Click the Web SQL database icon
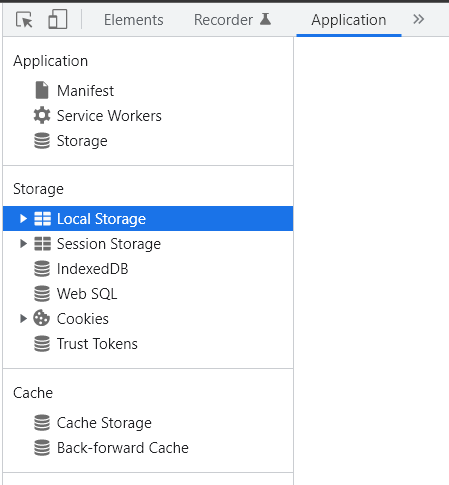The width and height of the screenshot is (449, 485). 42,294
